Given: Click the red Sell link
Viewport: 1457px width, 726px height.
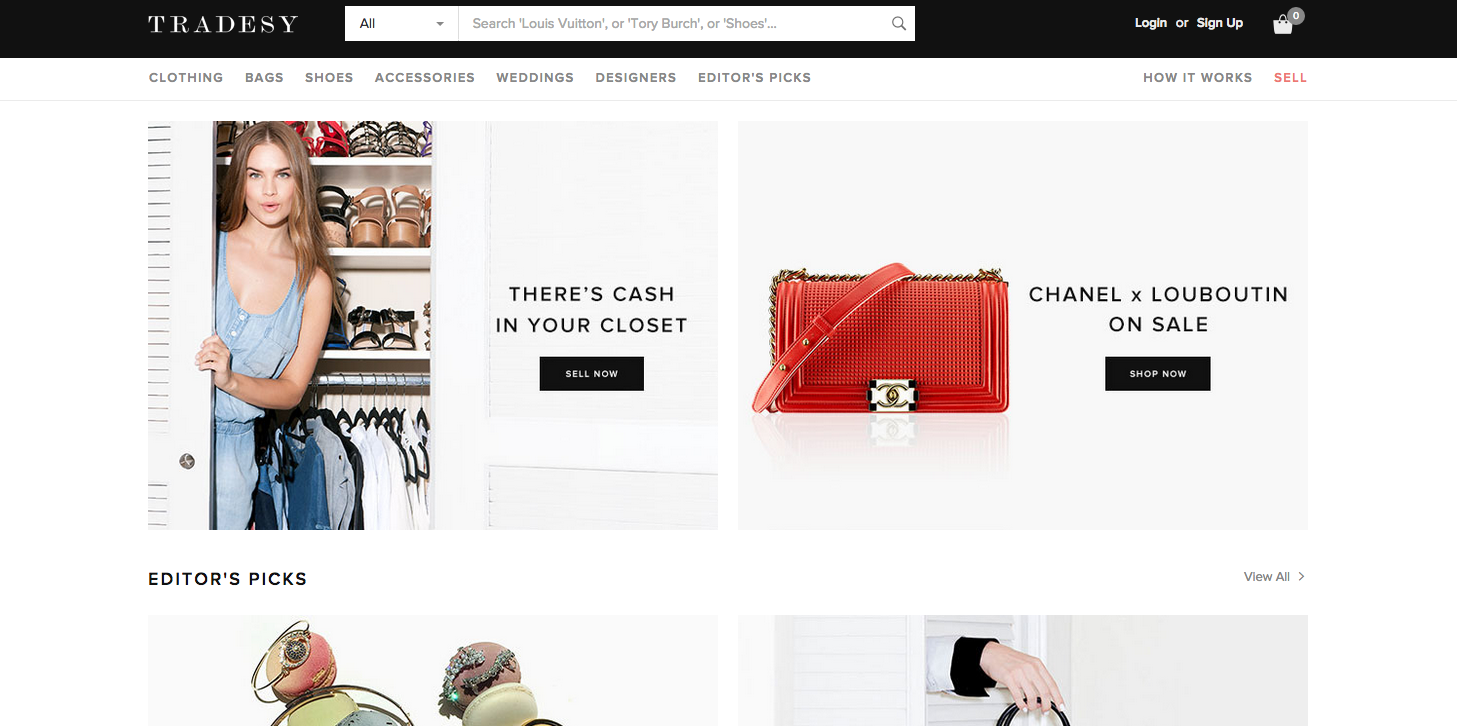Looking at the screenshot, I should [x=1290, y=78].
